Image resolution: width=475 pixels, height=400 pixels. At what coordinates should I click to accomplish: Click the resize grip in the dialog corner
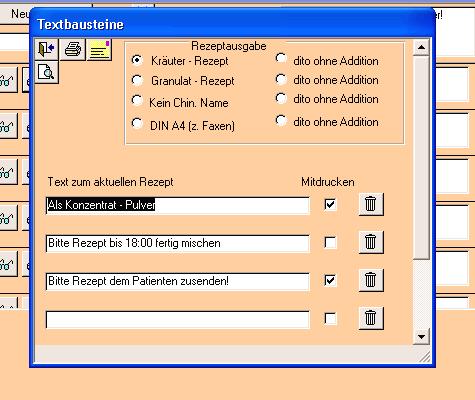424,357
